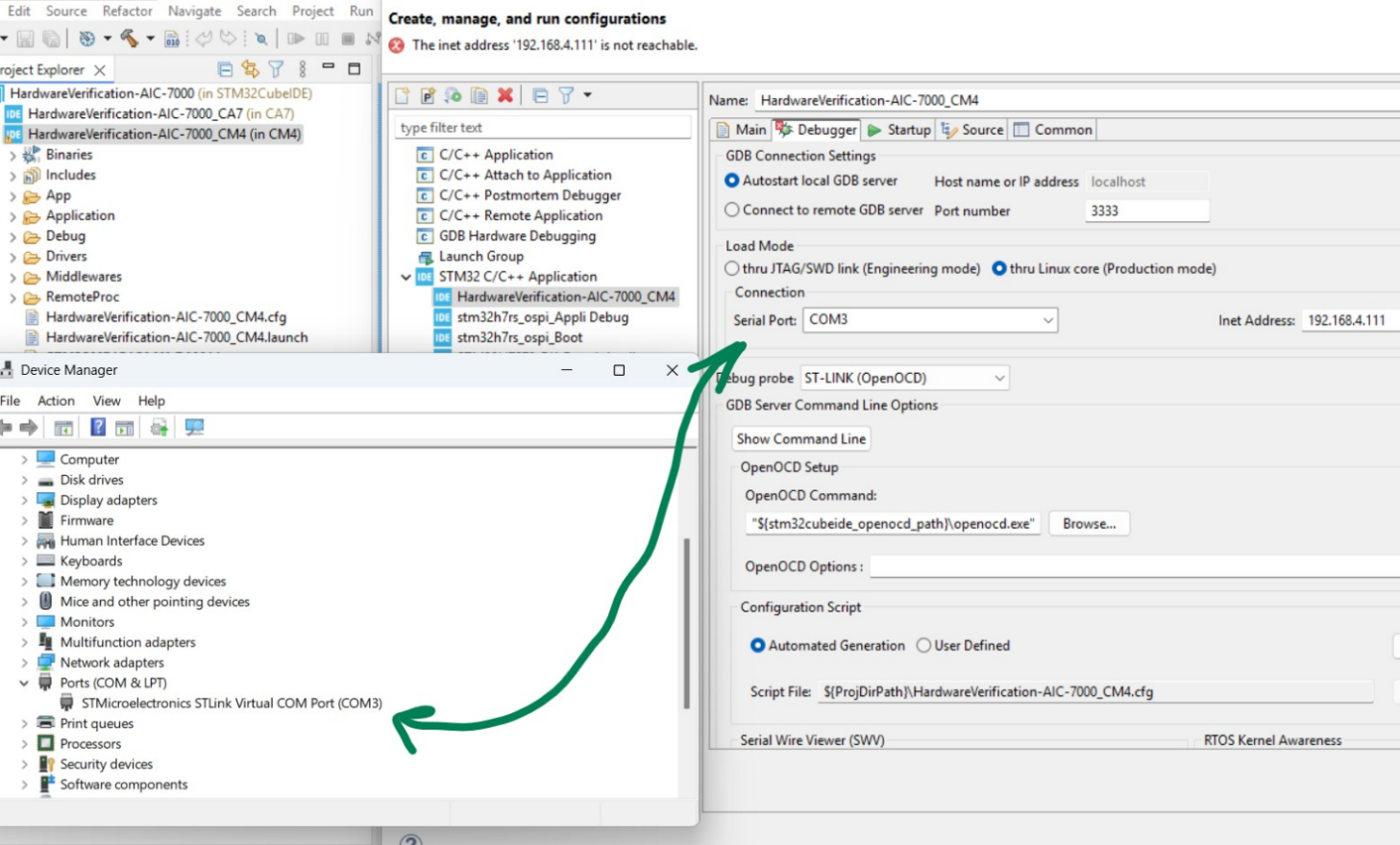Open Device Manager help via toolbar icon
1400x845 pixels.
point(97,426)
